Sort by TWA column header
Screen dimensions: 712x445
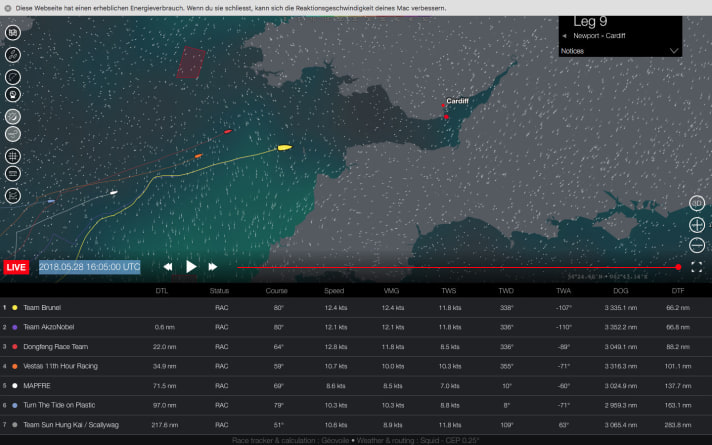(x=564, y=291)
